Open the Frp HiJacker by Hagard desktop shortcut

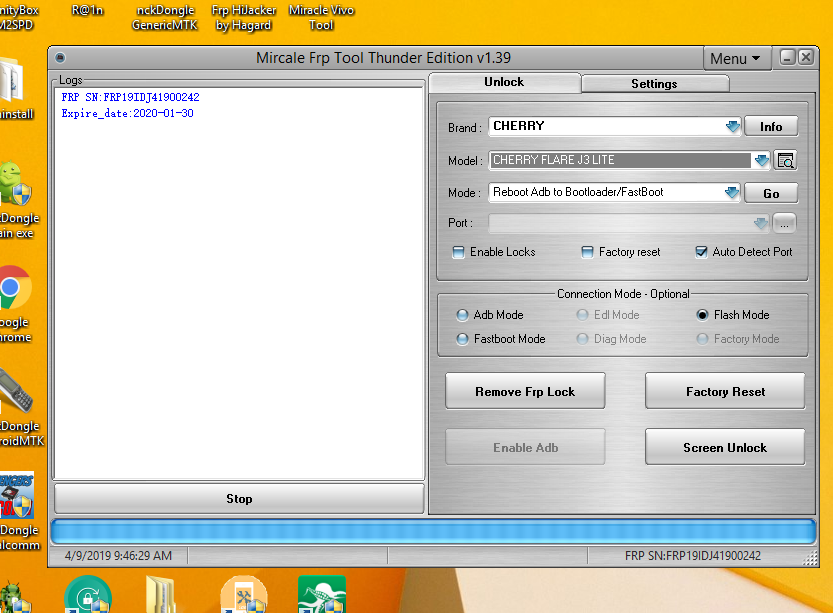coord(243,18)
